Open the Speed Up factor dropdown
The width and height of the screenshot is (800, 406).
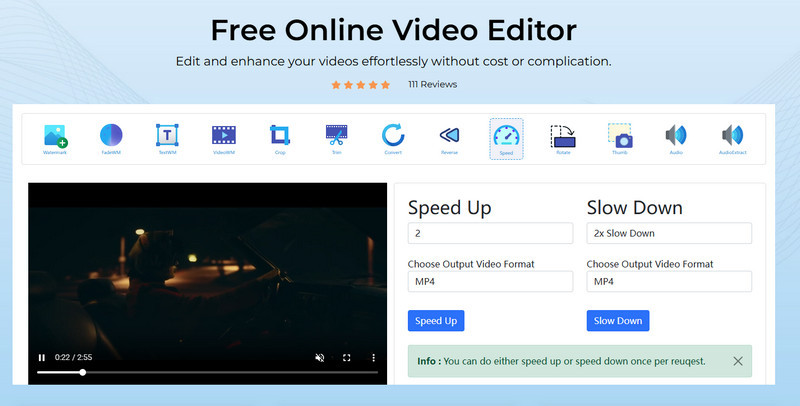(x=490, y=233)
